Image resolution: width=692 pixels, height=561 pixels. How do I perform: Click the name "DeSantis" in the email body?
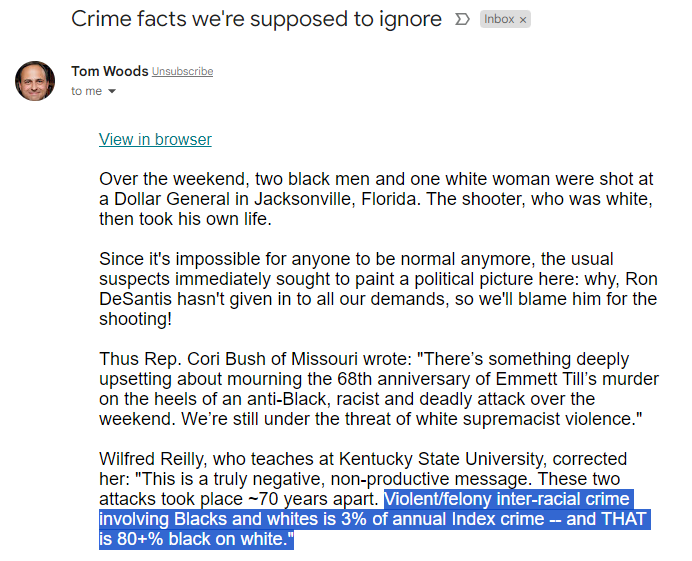click(x=135, y=299)
